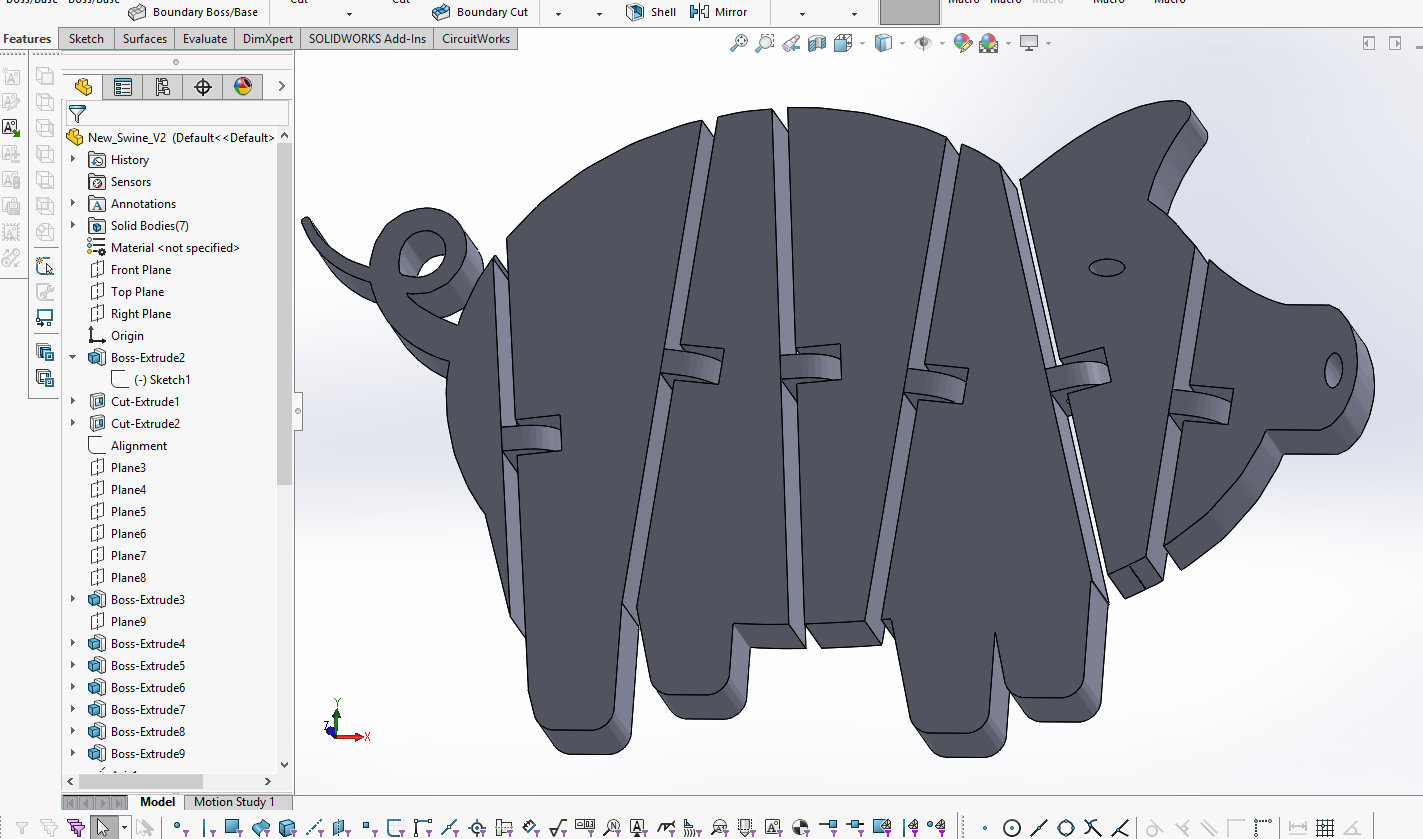Select the Model tab at the bottom
This screenshot has height=839, width=1423.
coord(157,802)
